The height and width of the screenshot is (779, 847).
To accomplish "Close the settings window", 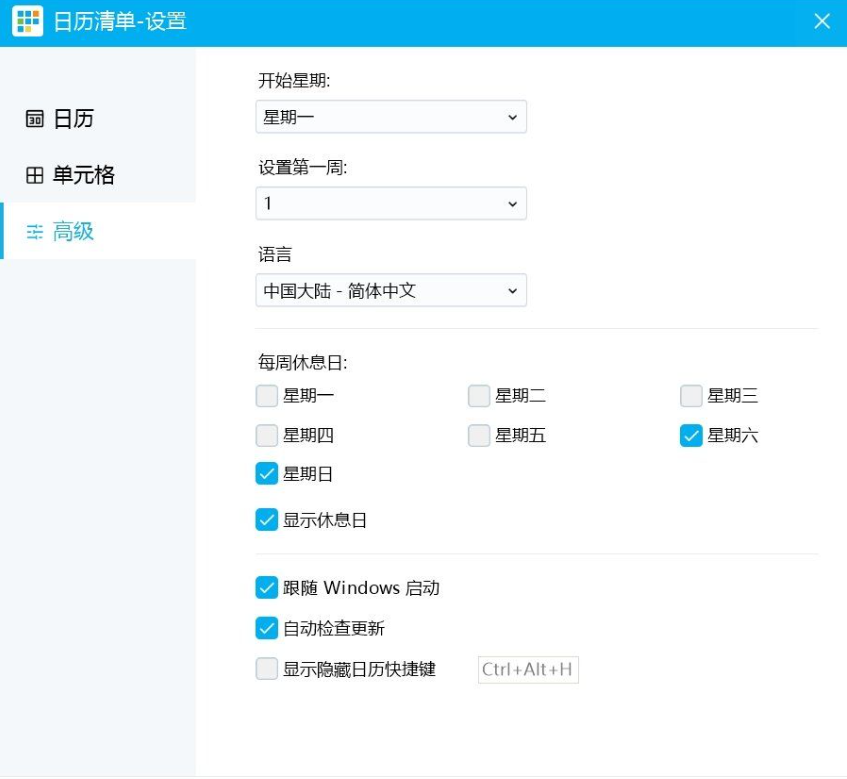I will pyautogui.click(x=822, y=21).
